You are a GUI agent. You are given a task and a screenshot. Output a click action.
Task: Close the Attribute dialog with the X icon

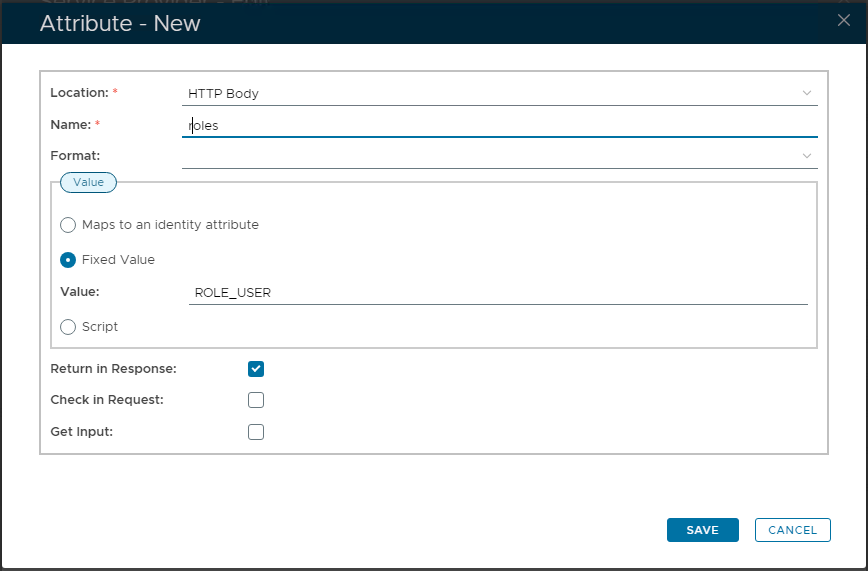click(844, 21)
